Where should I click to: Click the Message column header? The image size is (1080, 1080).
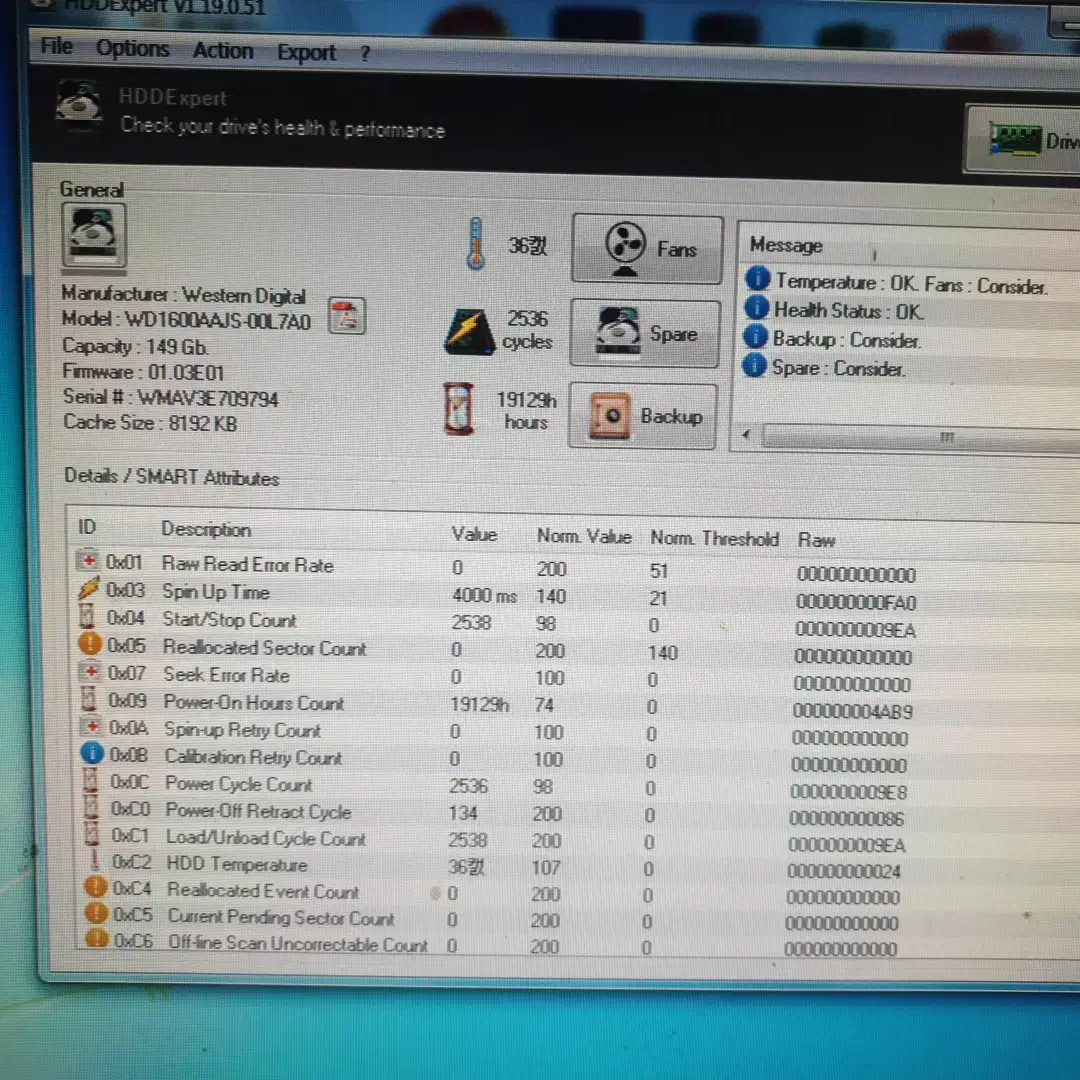click(x=786, y=245)
